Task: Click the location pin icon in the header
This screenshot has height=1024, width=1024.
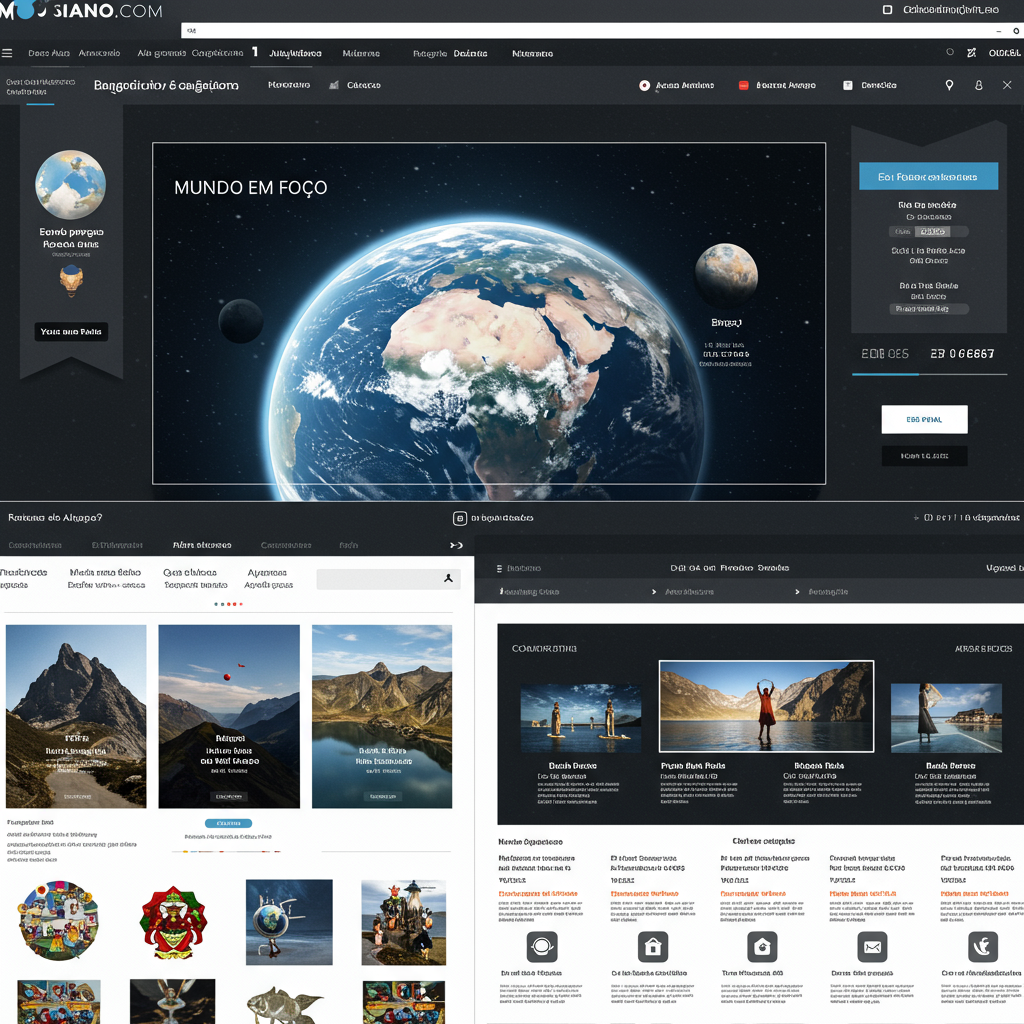Action: point(949,85)
